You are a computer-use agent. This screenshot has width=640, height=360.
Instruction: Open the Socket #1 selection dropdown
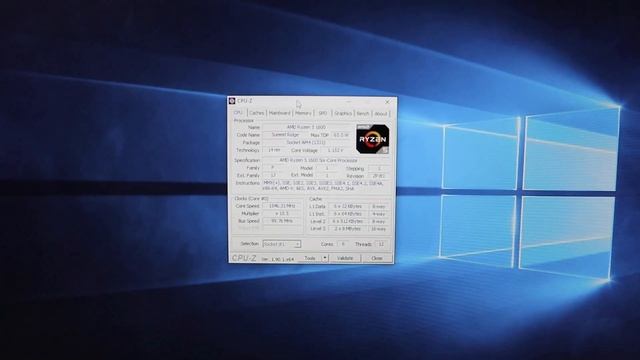tap(282, 244)
